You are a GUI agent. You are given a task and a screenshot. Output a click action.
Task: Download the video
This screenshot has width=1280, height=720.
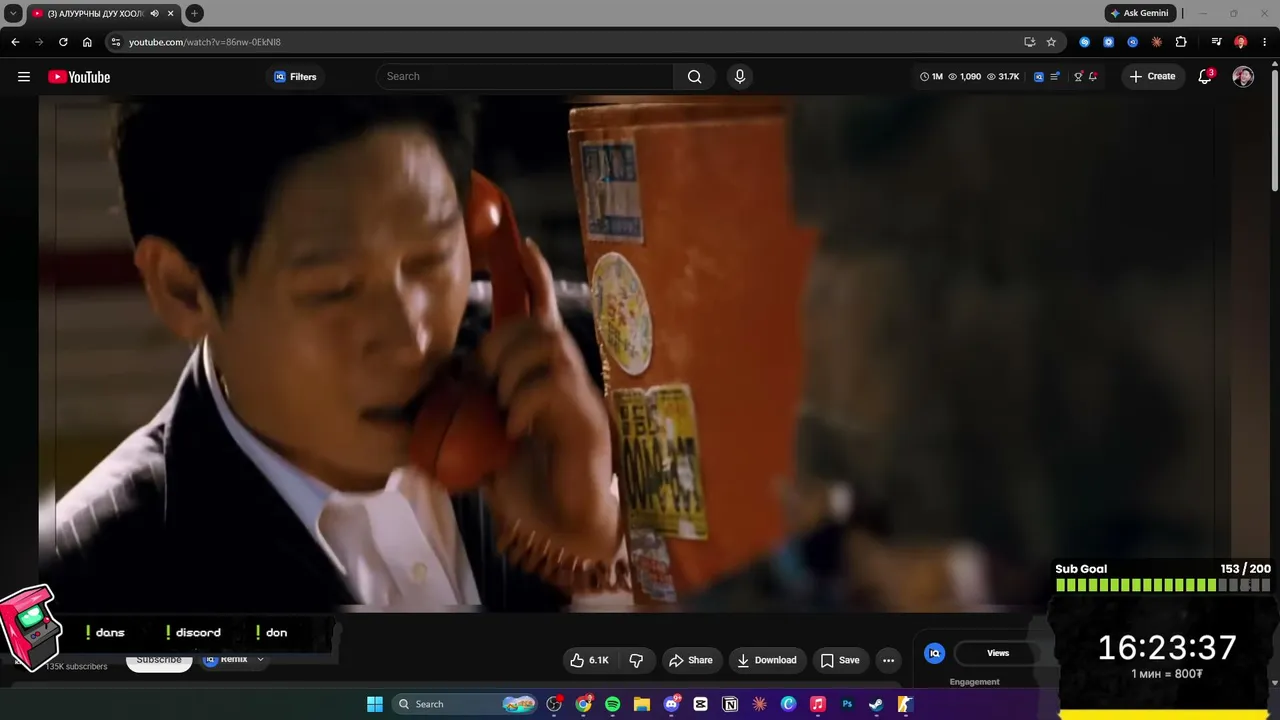(x=767, y=660)
